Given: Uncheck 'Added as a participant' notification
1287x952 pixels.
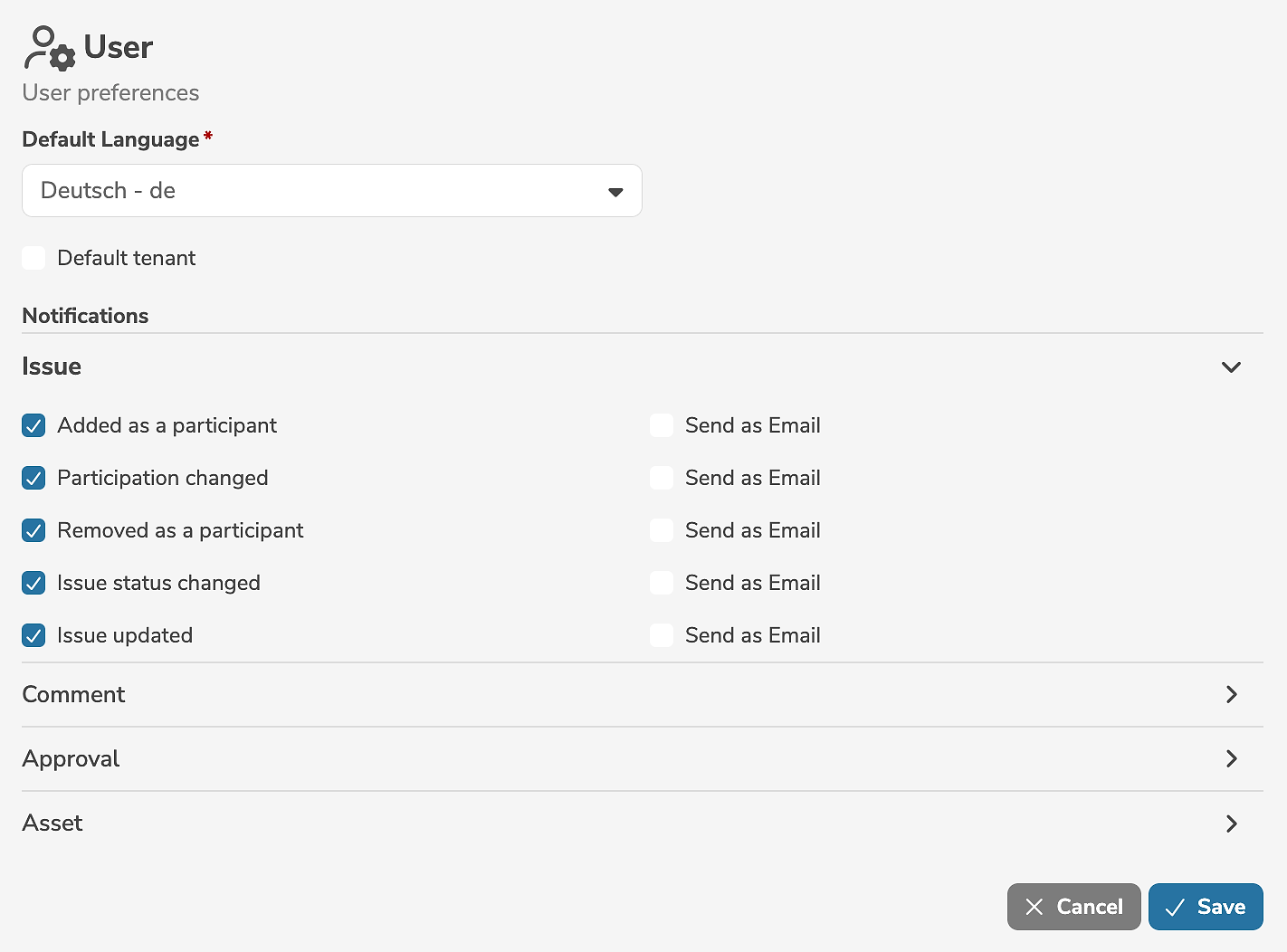Looking at the screenshot, I should 33,425.
